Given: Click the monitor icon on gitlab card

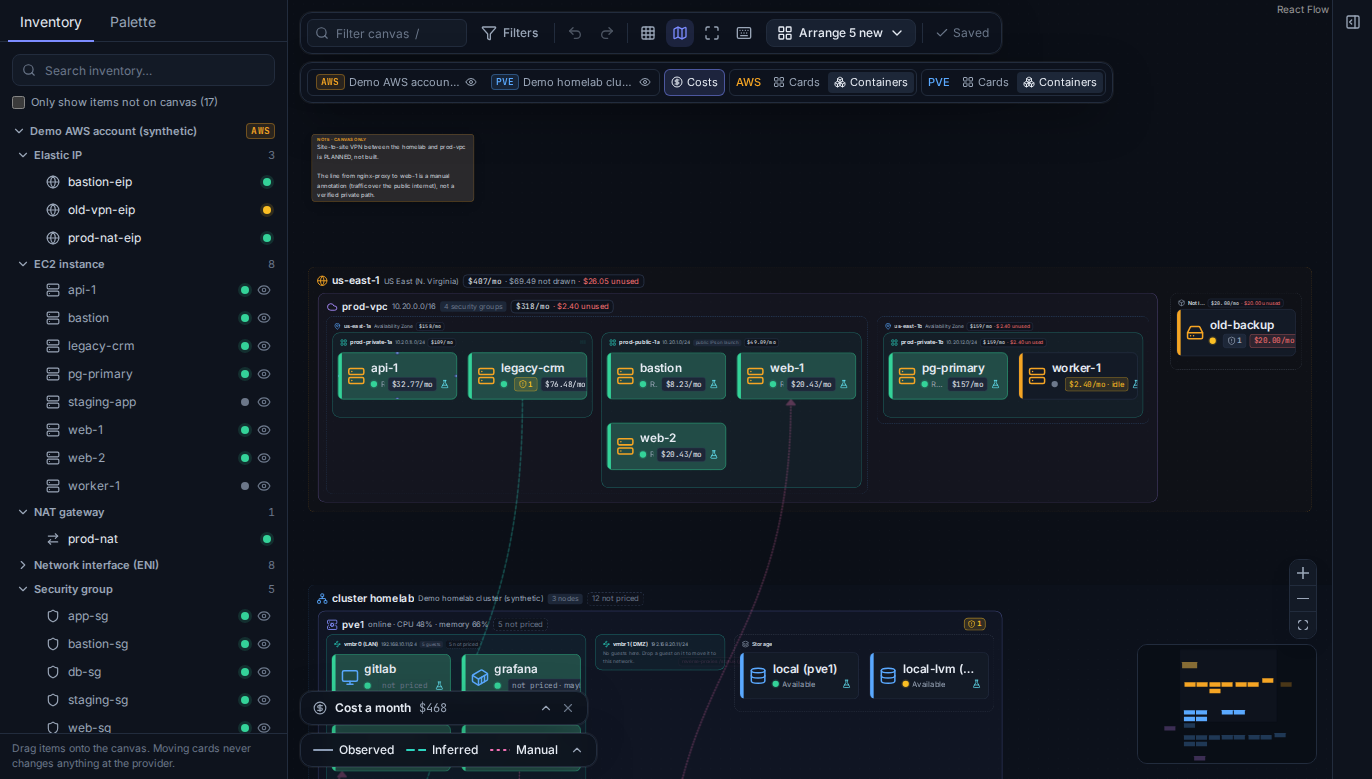Looking at the screenshot, I should (350, 677).
